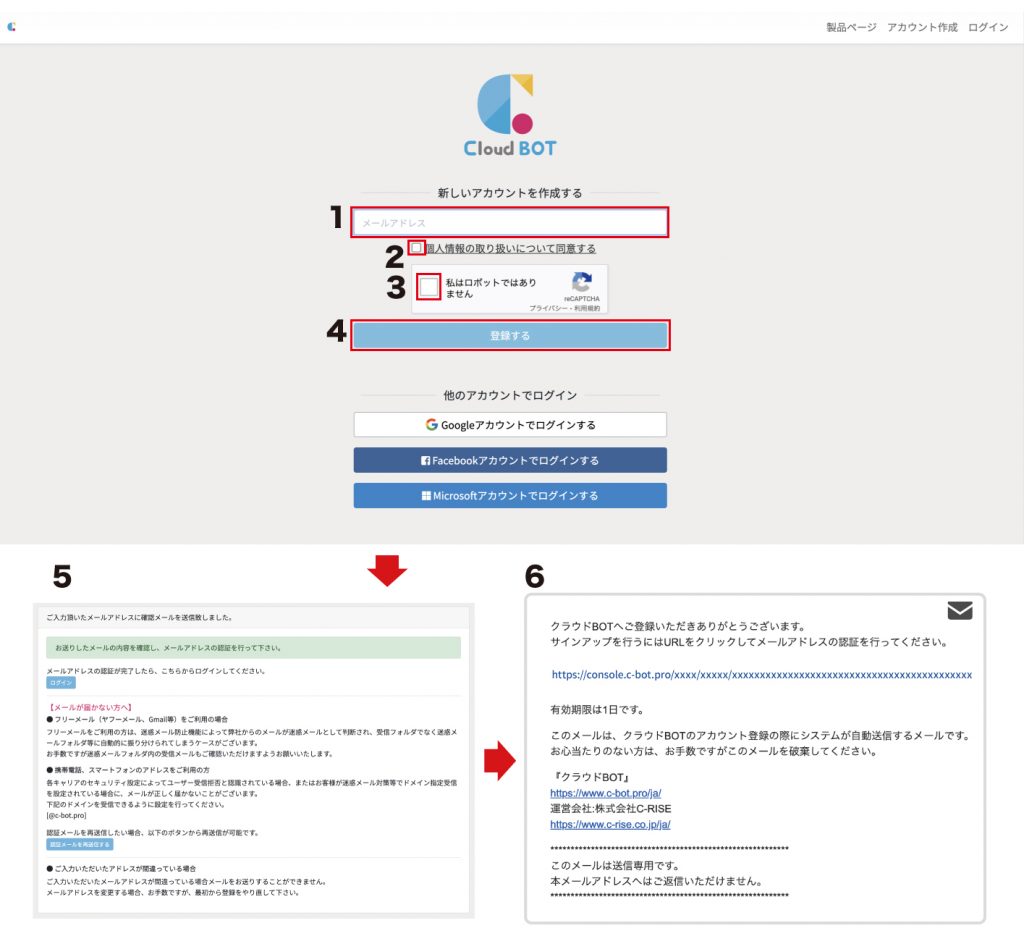Click the reCAPTCHA logo icon

pos(581,282)
